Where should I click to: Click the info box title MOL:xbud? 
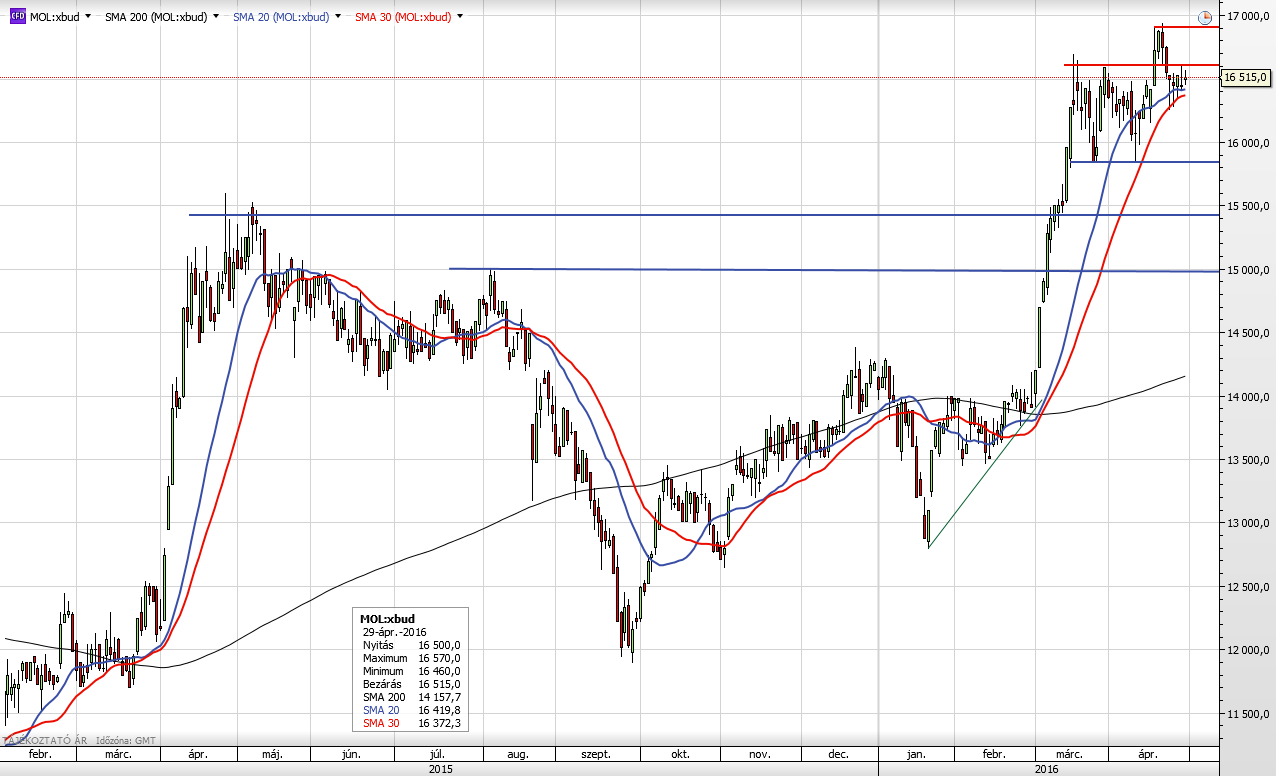(x=386, y=619)
